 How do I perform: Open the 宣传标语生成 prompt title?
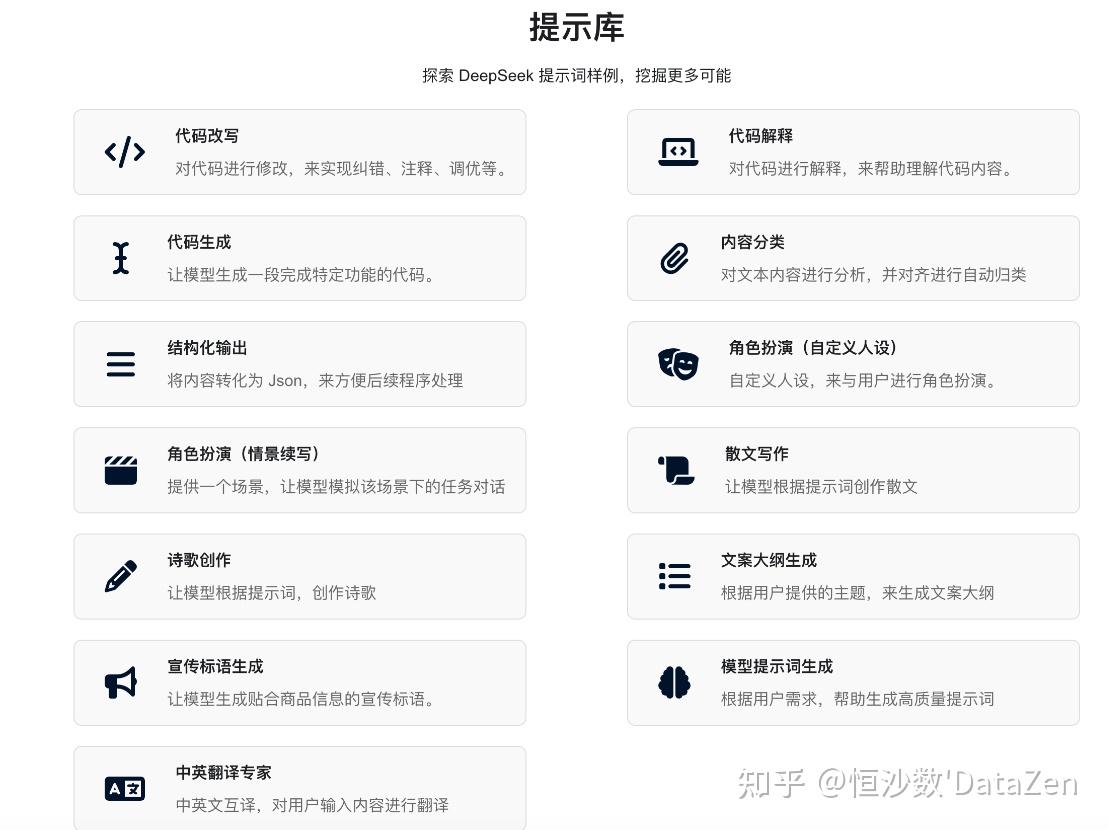[216, 666]
